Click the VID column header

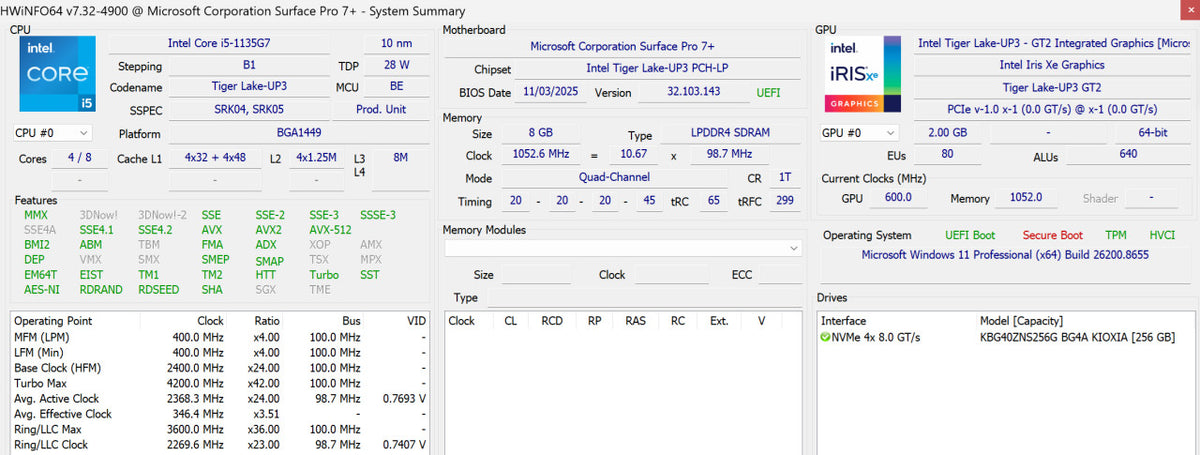[x=418, y=321]
